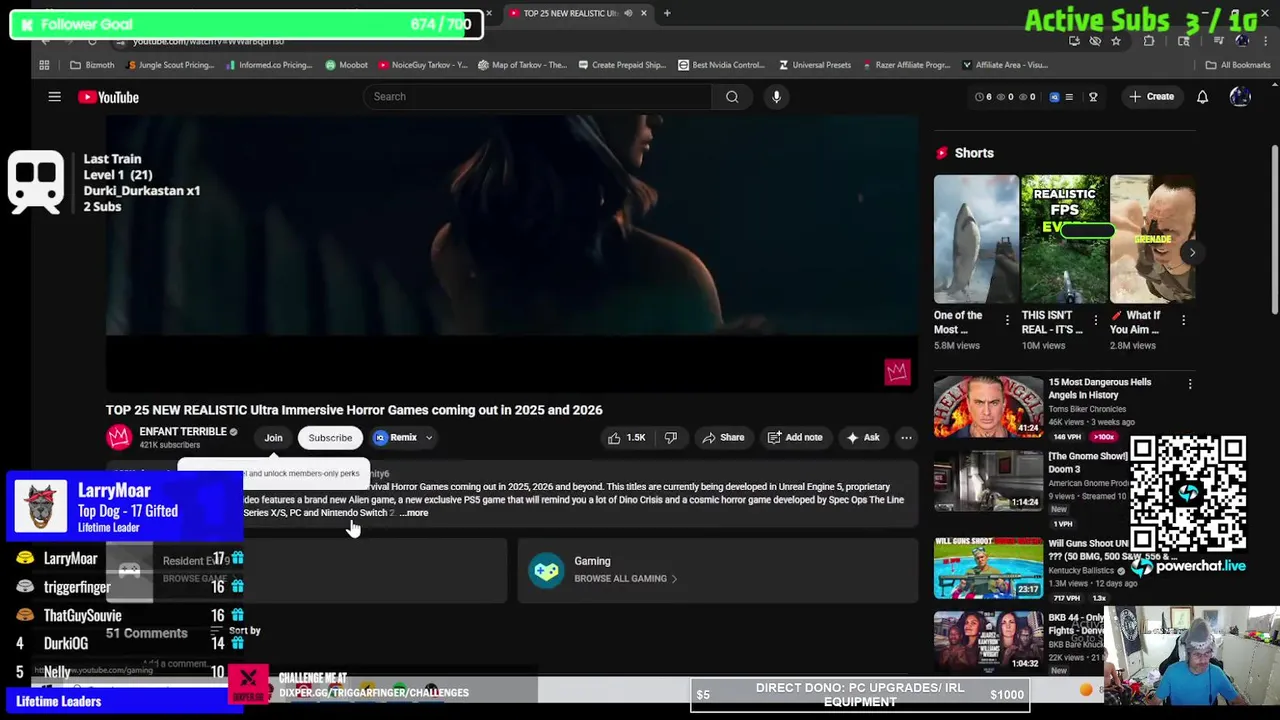Viewport: 1280px width, 720px height.
Task: Open a new browser tab
Action: (667, 13)
